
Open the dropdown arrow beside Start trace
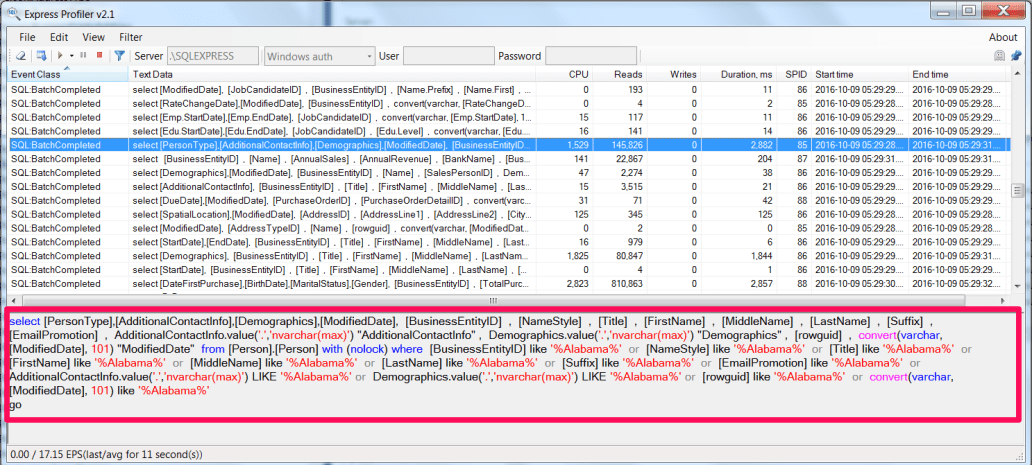70,56
